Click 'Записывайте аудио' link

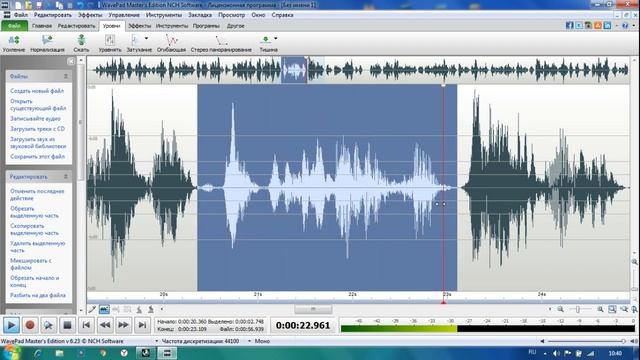point(36,118)
